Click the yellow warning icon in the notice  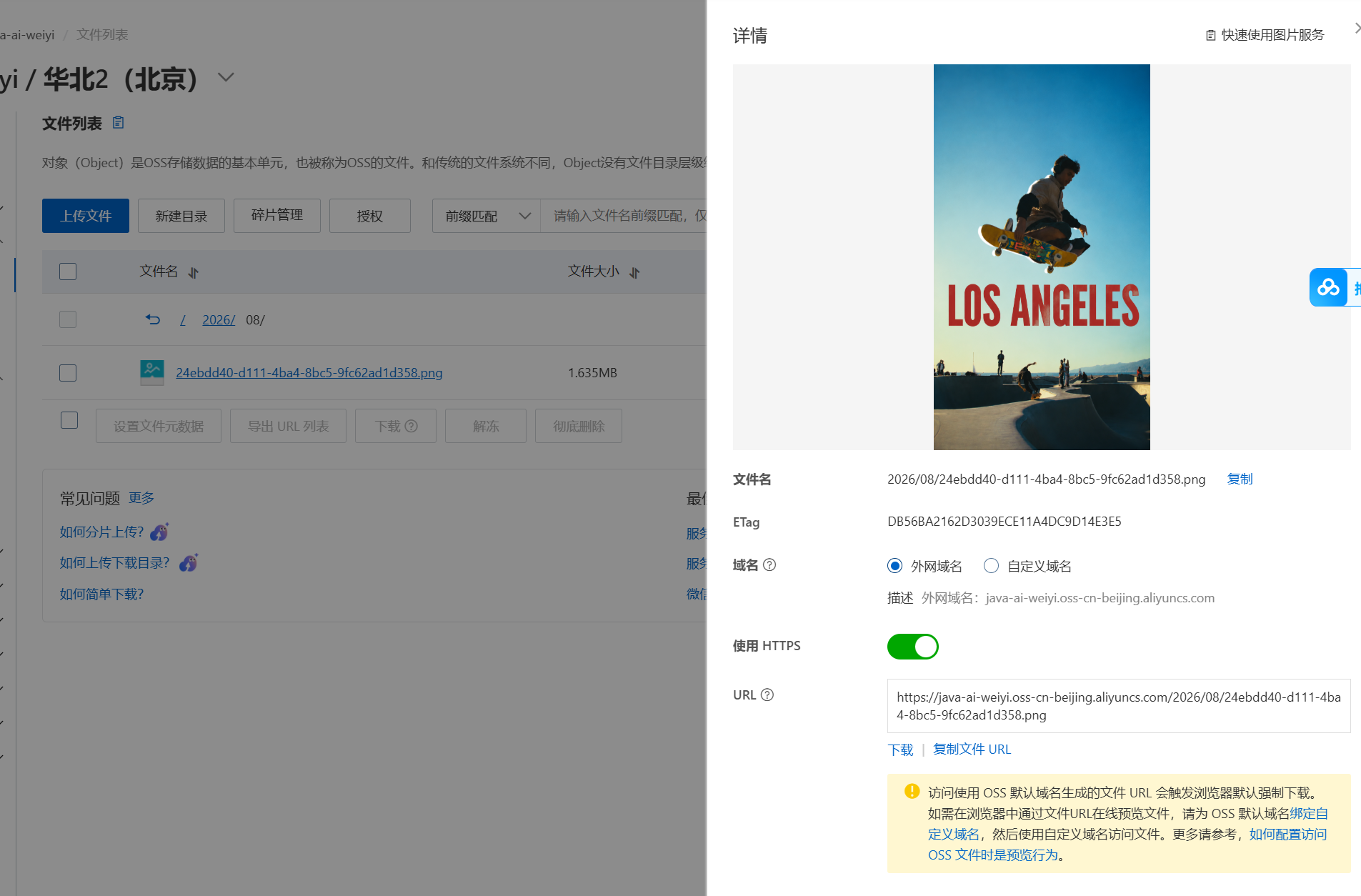pos(912,791)
